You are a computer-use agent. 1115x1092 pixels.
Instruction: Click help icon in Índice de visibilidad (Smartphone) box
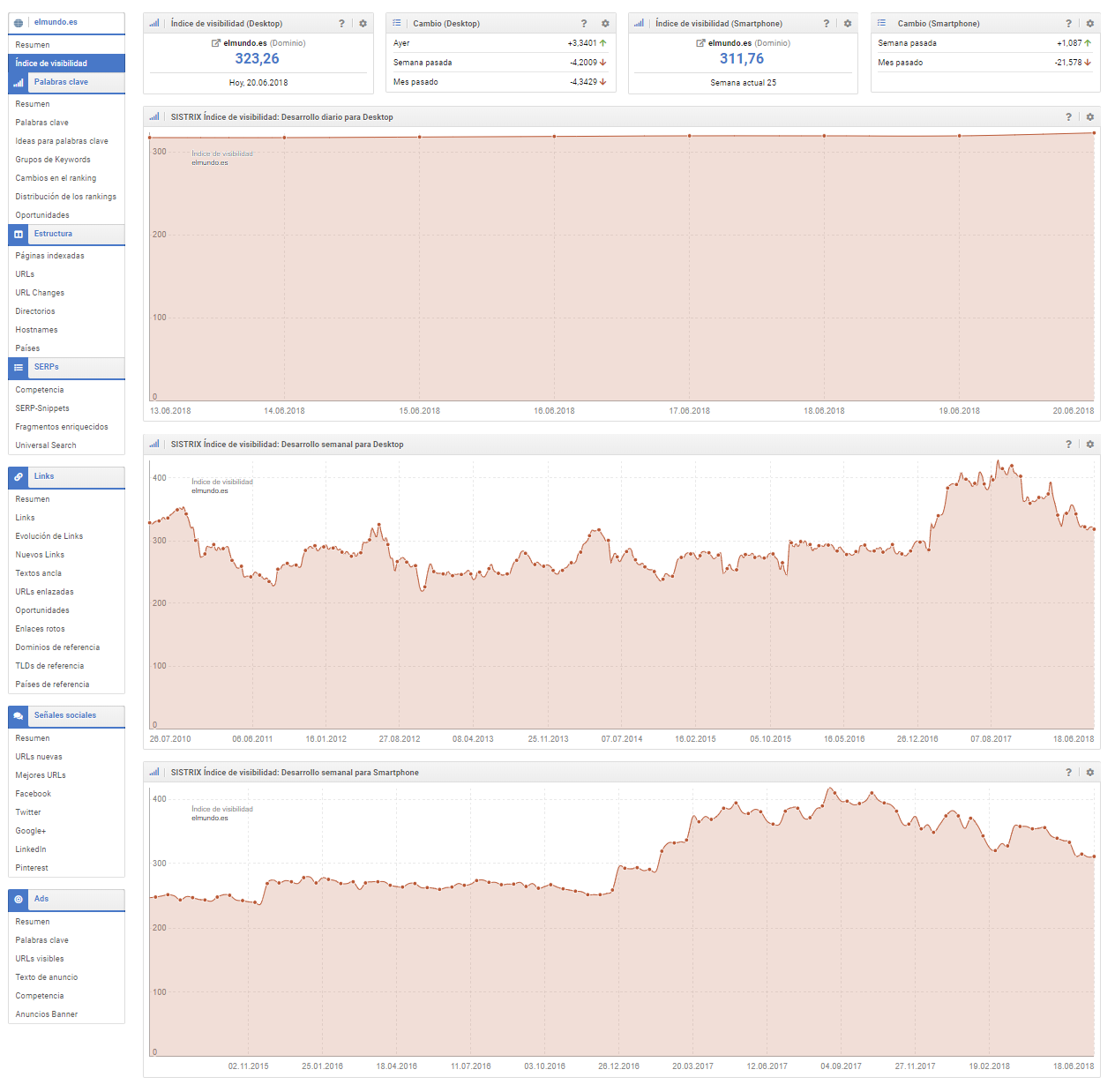coord(826,24)
